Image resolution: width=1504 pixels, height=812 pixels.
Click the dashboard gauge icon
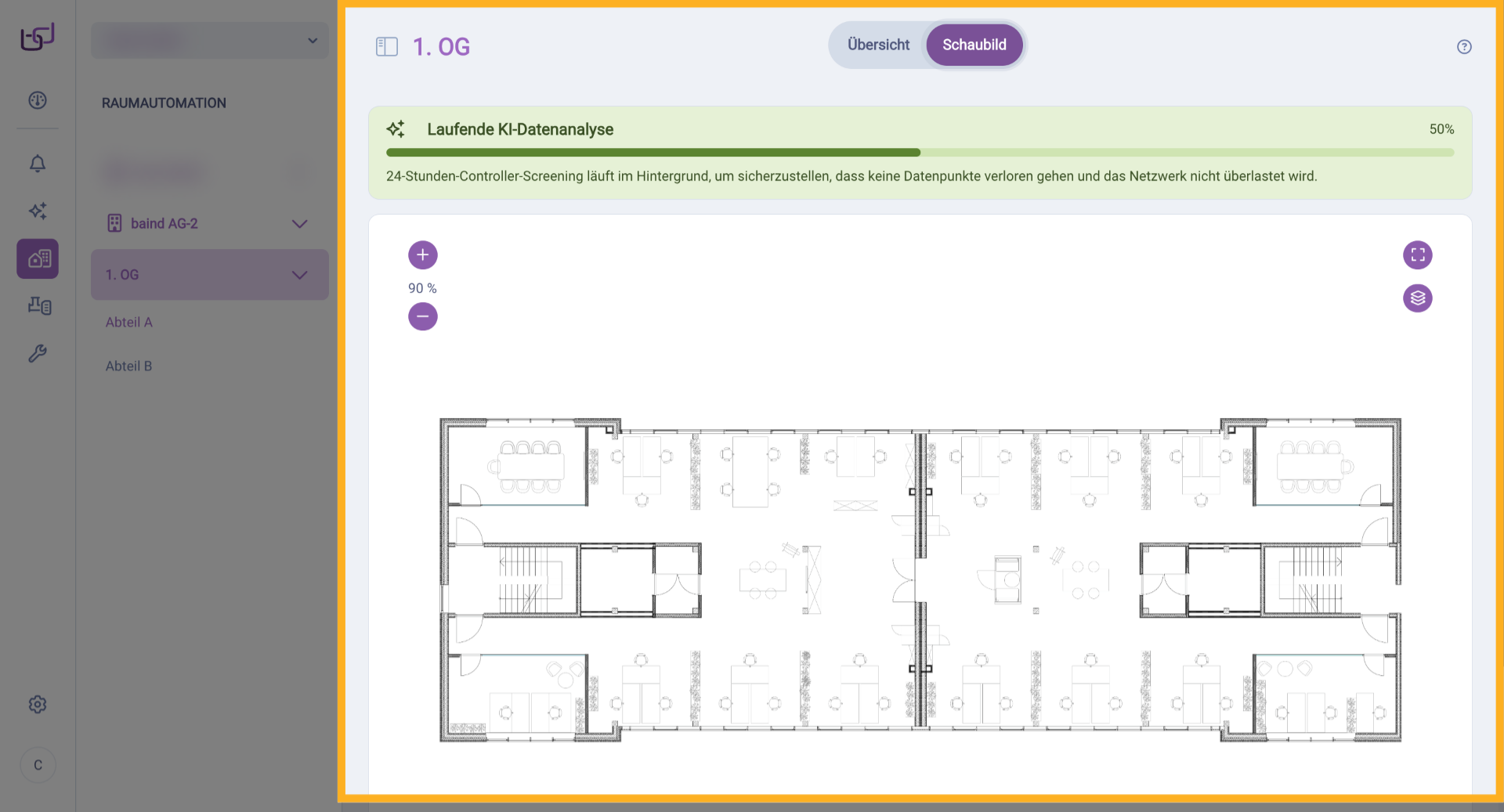click(38, 100)
